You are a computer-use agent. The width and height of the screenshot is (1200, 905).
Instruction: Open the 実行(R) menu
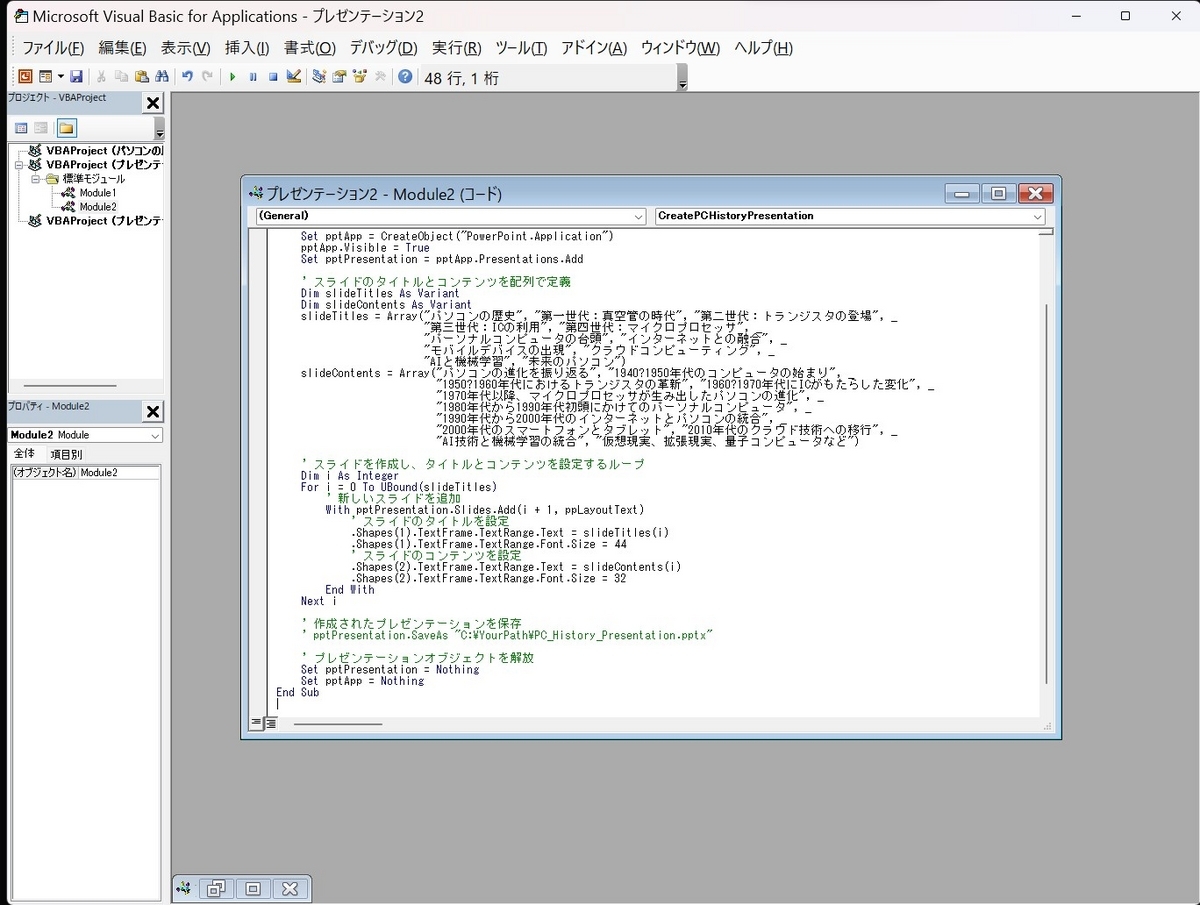[456, 48]
